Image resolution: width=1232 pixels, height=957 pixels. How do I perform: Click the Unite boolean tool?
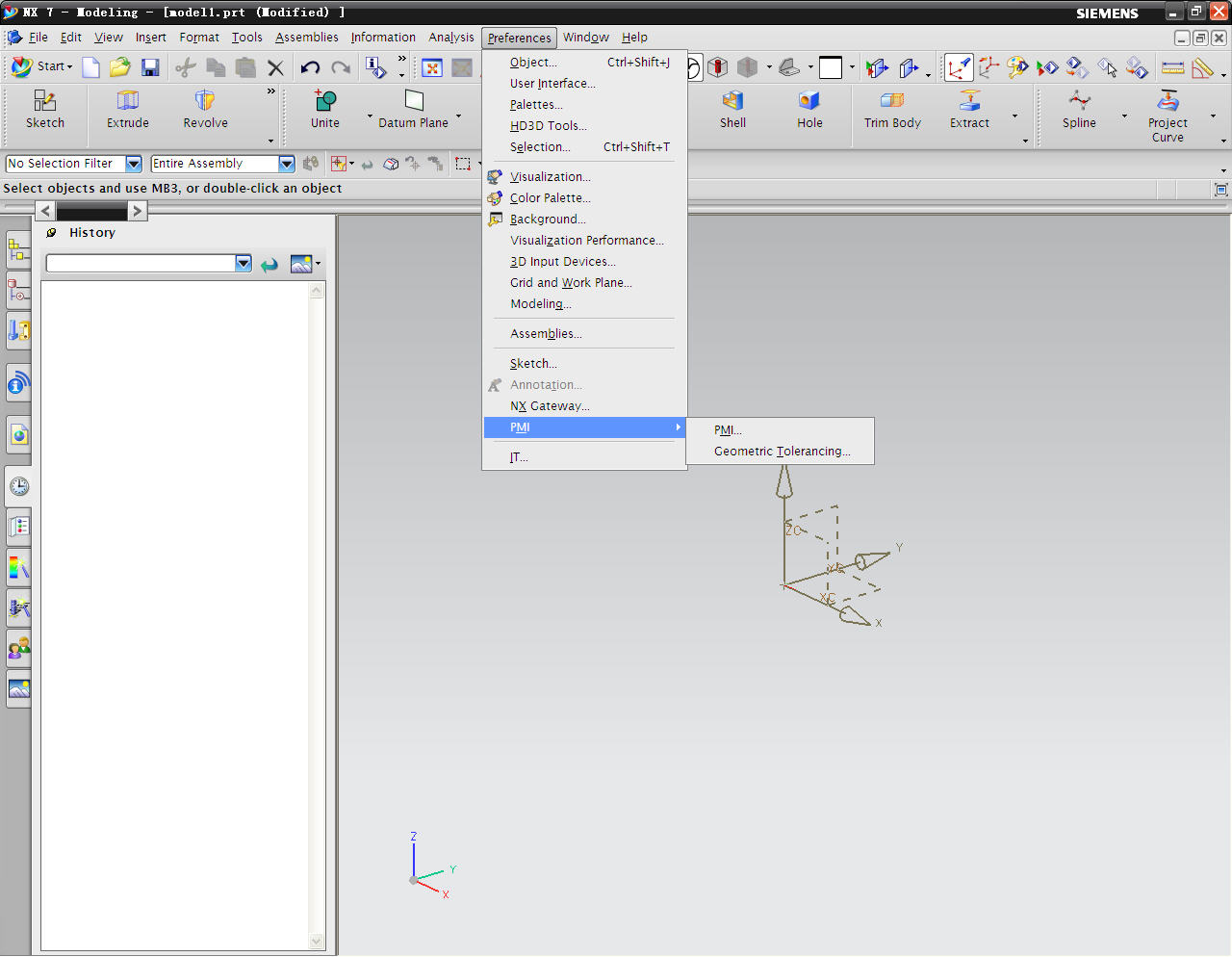click(x=325, y=109)
